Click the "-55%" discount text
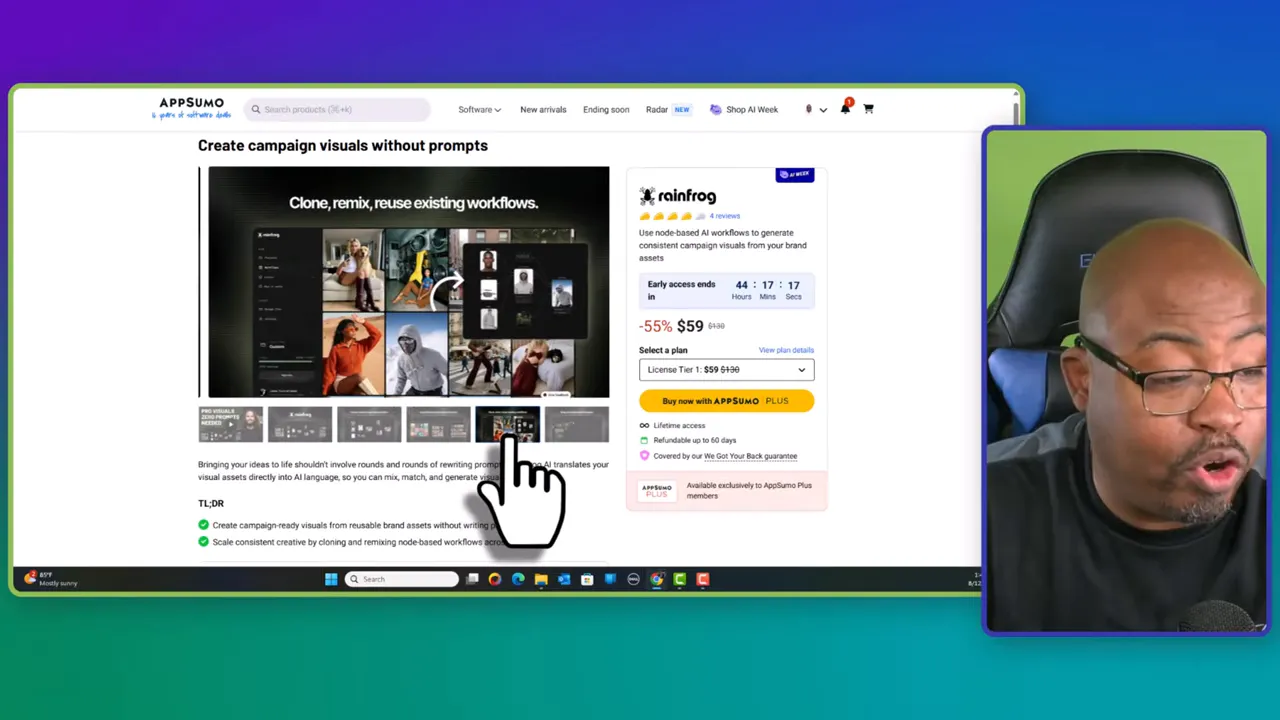 (655, 326)
